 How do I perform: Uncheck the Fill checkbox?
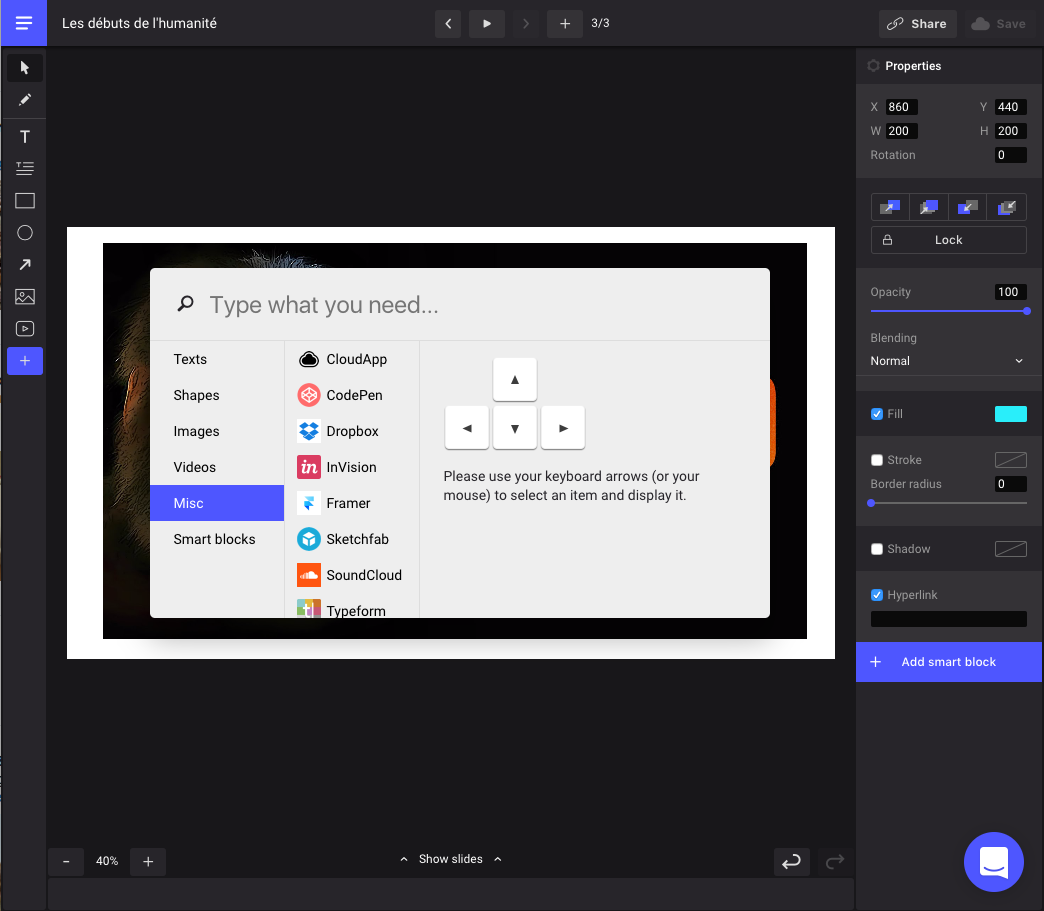click(877, 414)
